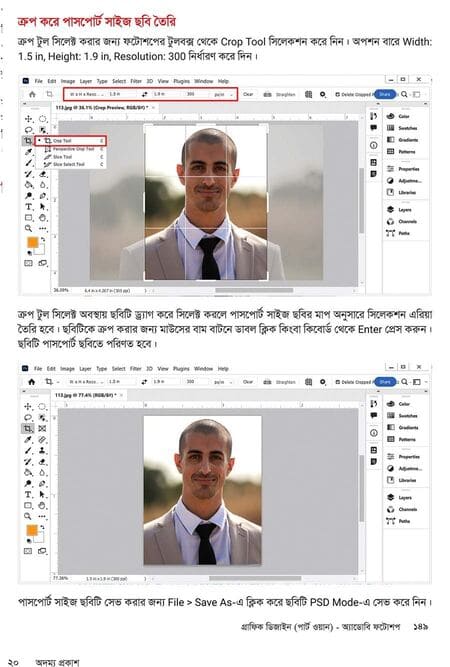The image size is (450, 667).
Task: Open the Layers panel in lower Photoshop window
Action: [x=399, y=497]
